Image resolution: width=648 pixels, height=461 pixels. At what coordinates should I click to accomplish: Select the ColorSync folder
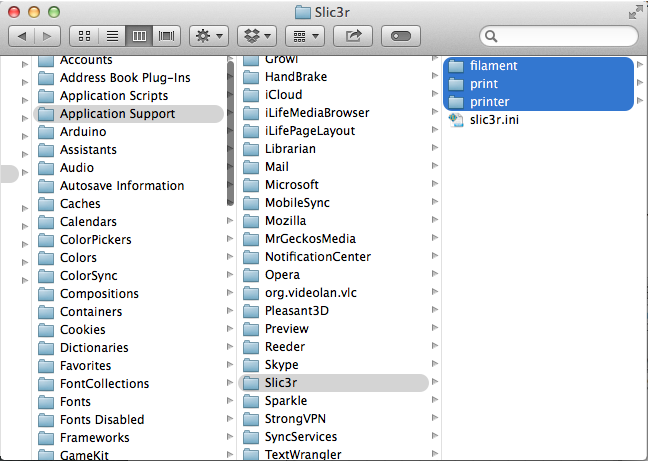(128, 276)
